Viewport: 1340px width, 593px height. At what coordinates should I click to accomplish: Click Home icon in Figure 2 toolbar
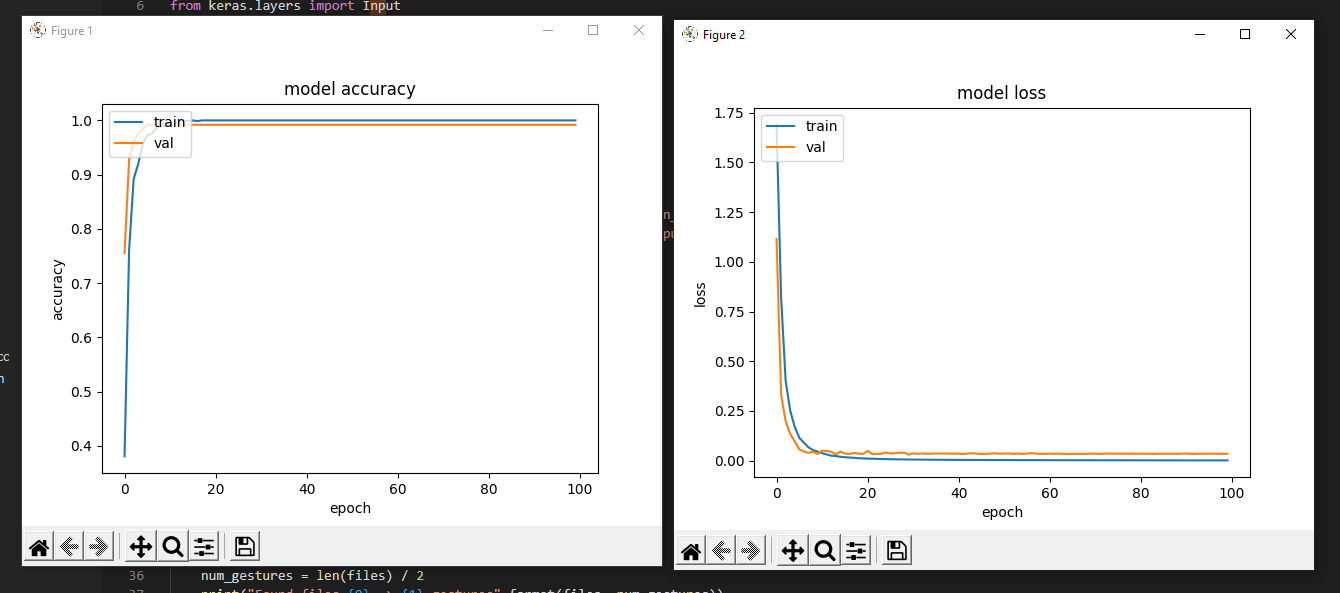pos(691,551)
